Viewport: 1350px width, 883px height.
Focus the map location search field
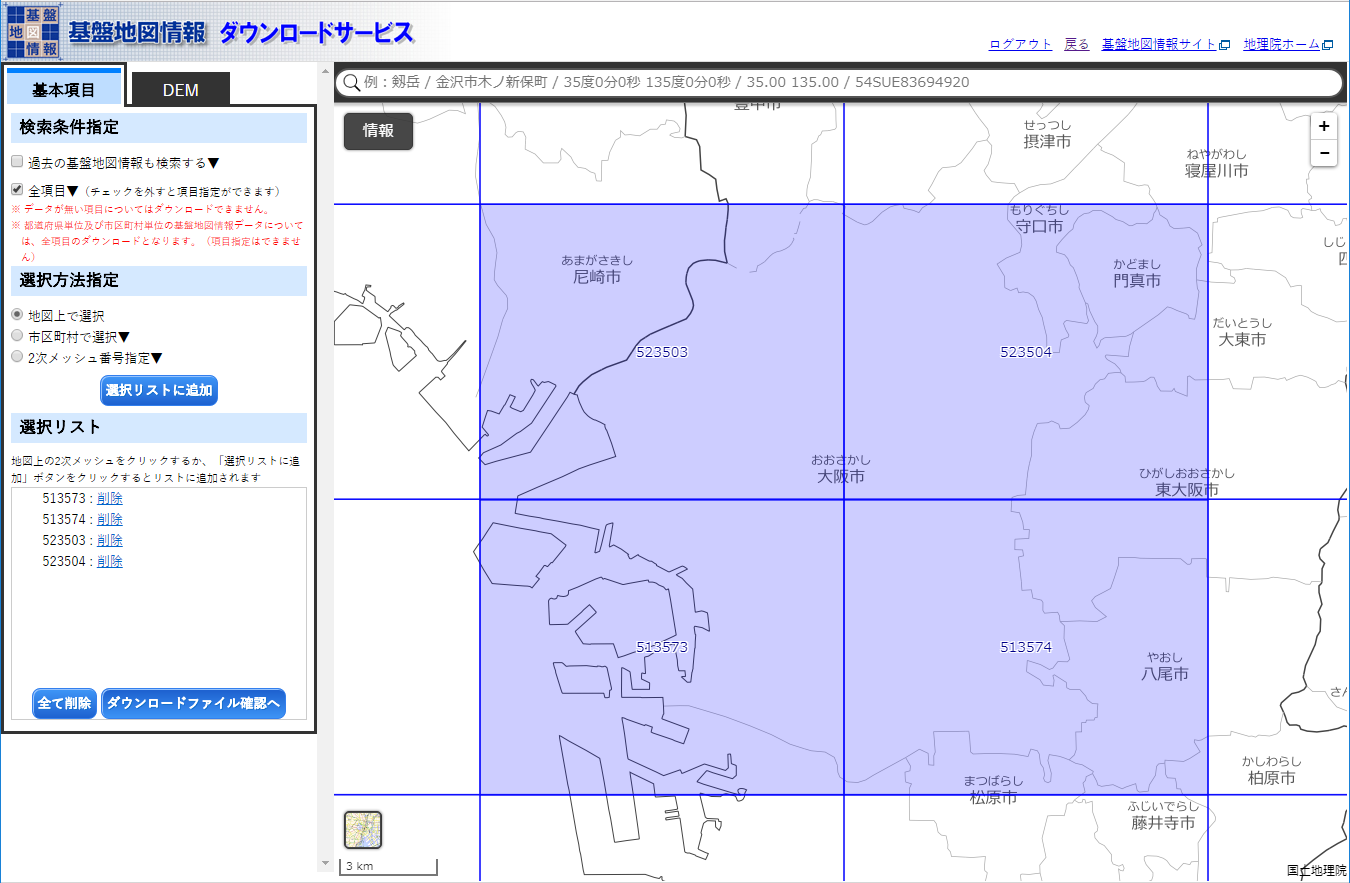click(x=838, y=82)
